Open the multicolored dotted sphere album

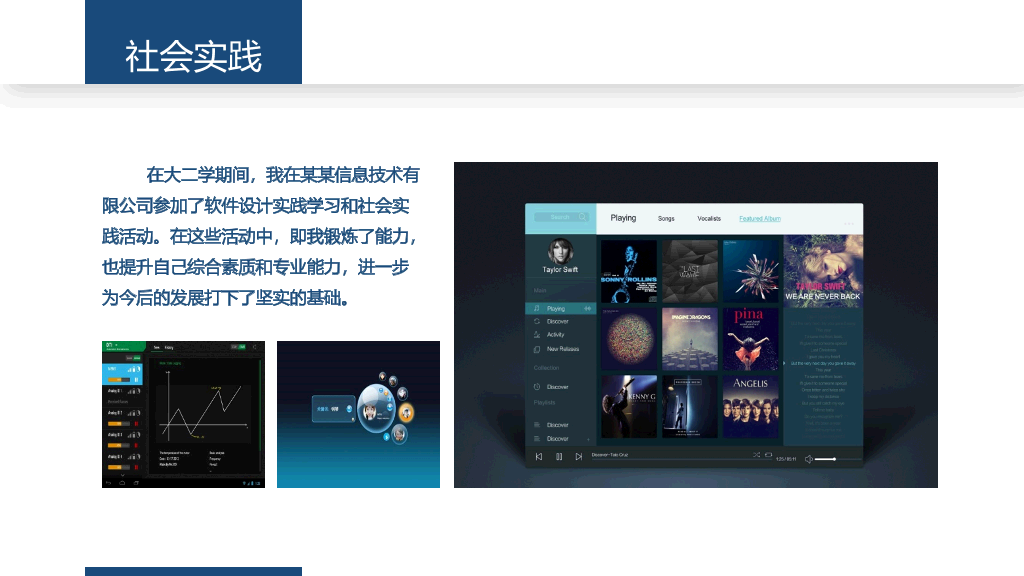coord(629,339)
